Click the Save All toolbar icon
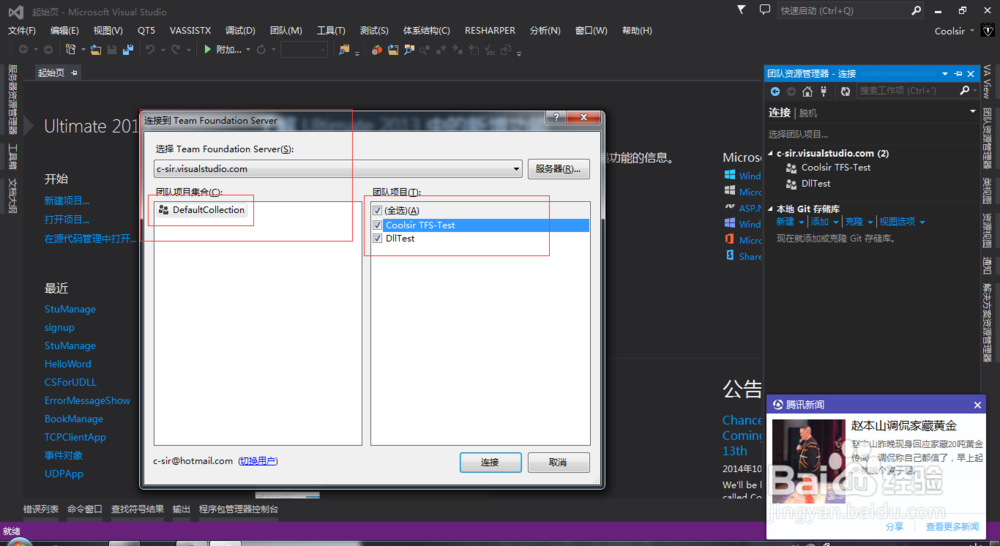1000x546 pixels. tap(128, 49)
